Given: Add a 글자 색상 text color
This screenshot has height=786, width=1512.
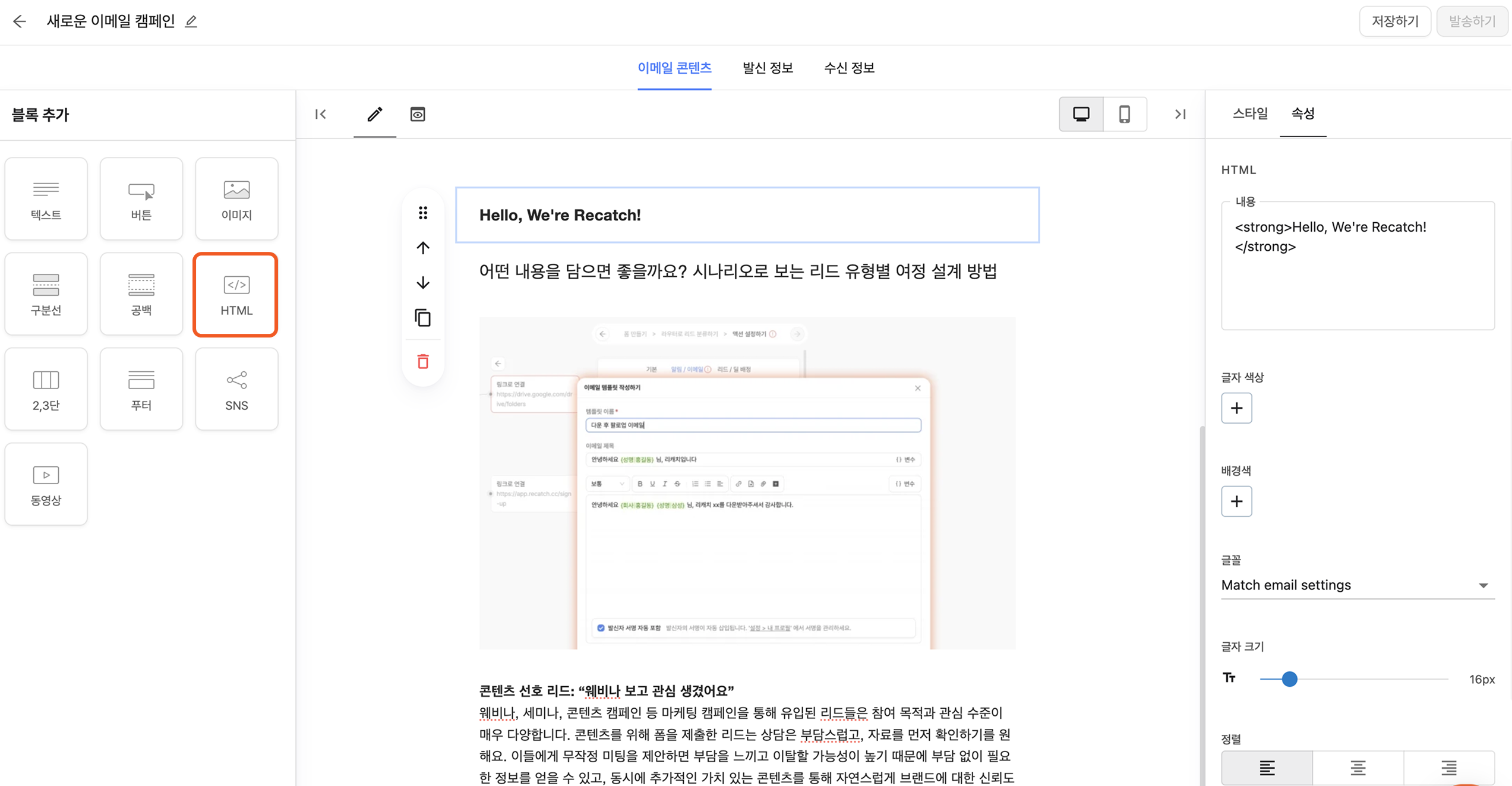Looking at the screenshot, I should [1236, 408].
